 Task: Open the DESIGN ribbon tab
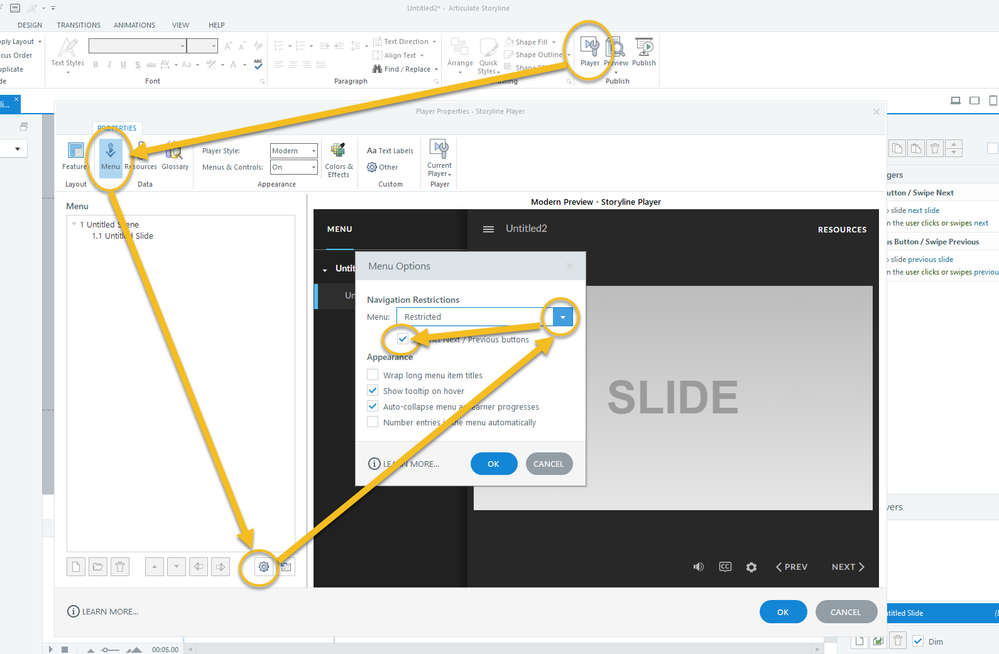pyautogui.click(x=30, y=25)
